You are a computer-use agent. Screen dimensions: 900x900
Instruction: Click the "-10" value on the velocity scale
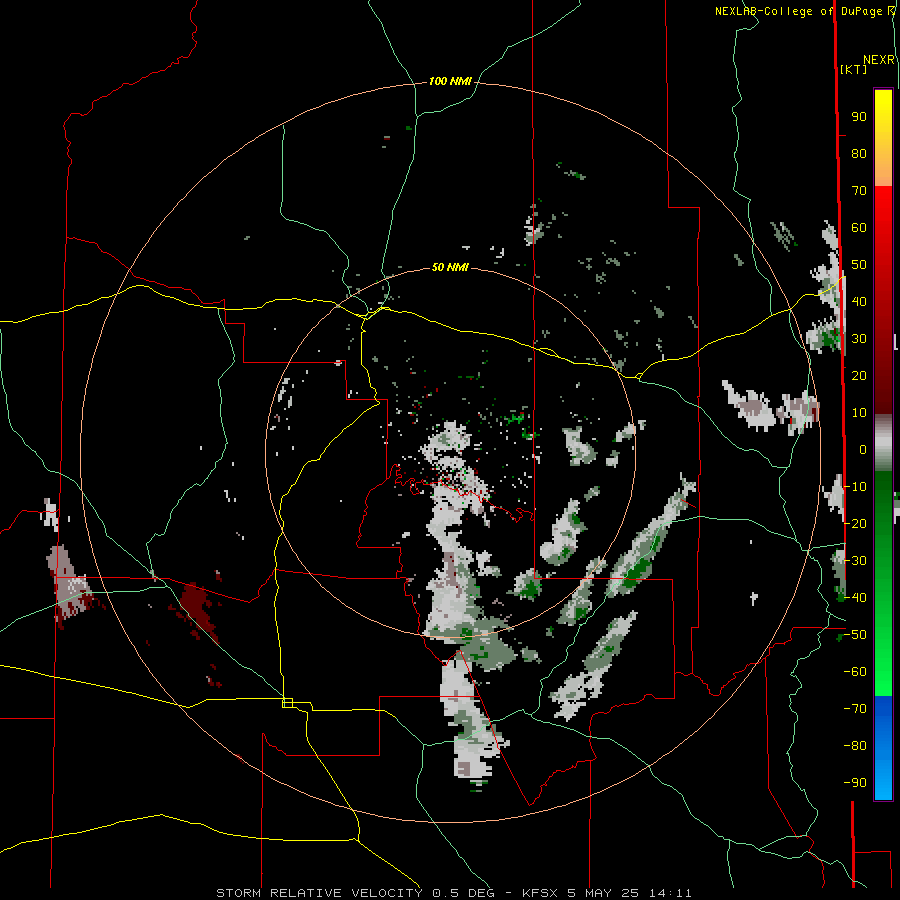(x=855, y=487)
